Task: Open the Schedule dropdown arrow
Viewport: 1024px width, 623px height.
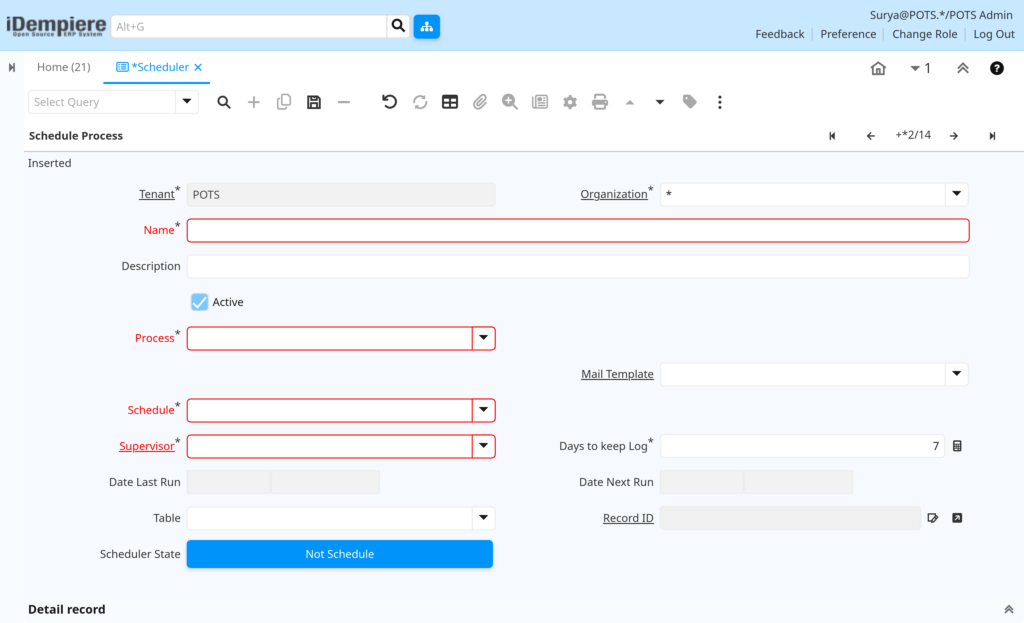Action: pyautogui.click(x=483, y=410)
